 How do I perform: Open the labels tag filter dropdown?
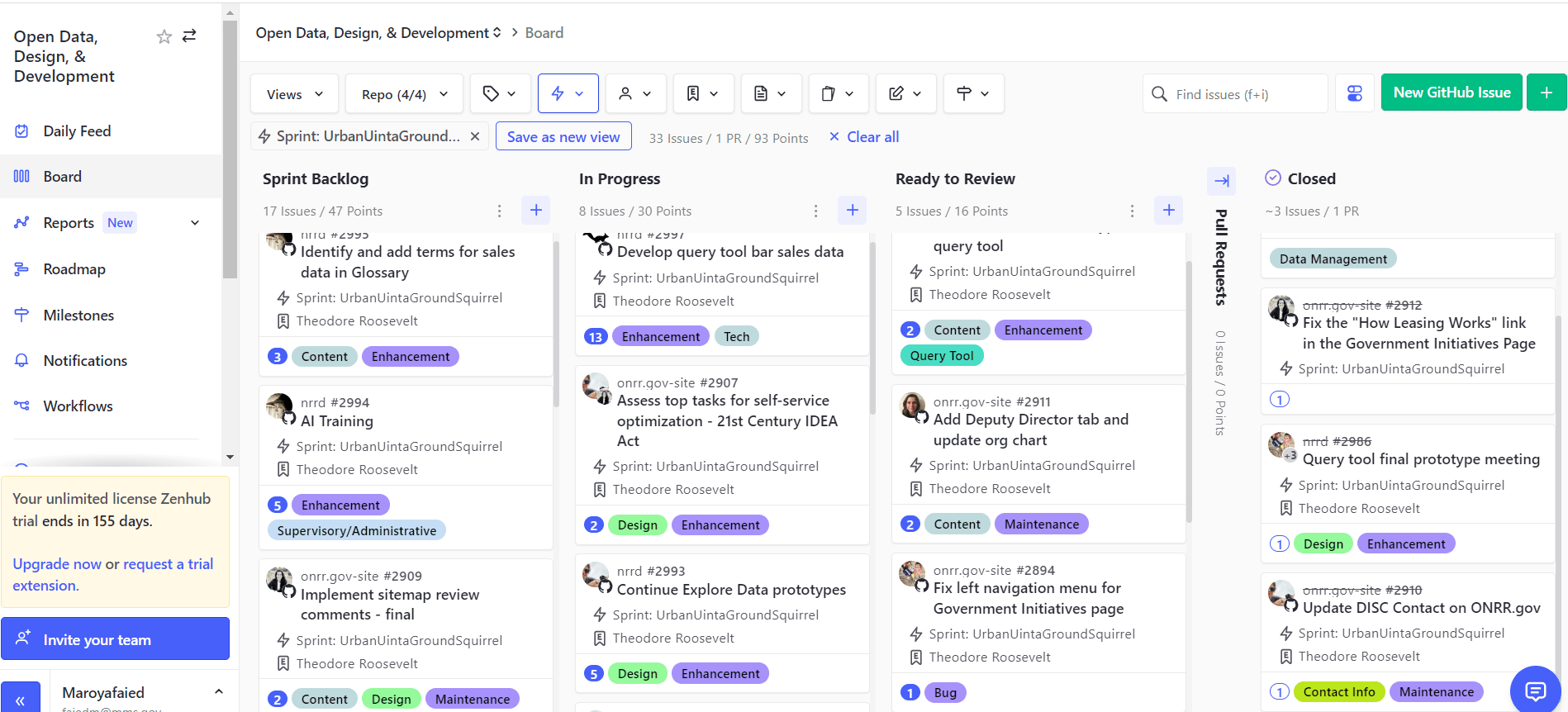(500, 94)
